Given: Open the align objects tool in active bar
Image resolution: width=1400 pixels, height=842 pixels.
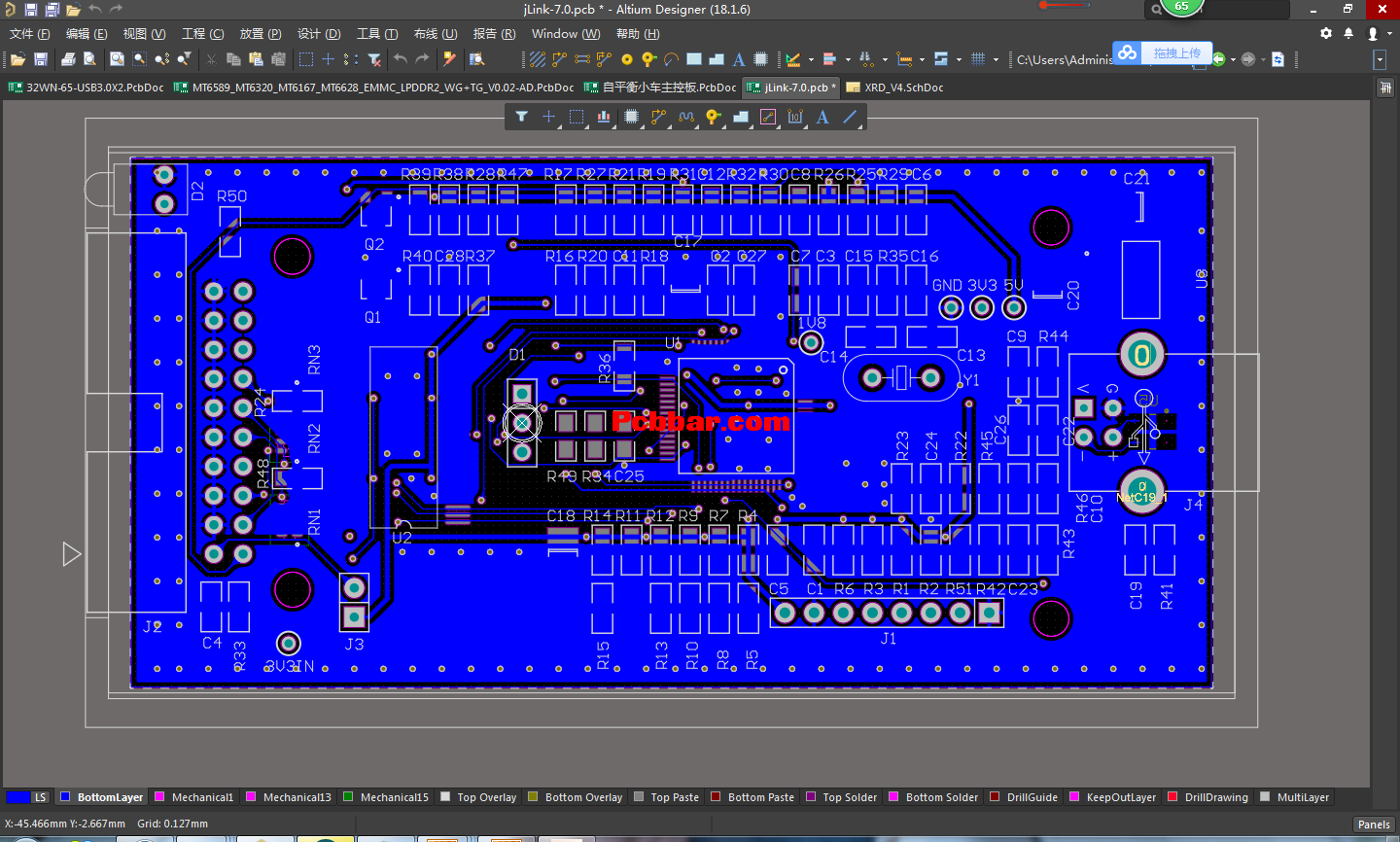Looking at the screenshot, I should click(604, 117).
